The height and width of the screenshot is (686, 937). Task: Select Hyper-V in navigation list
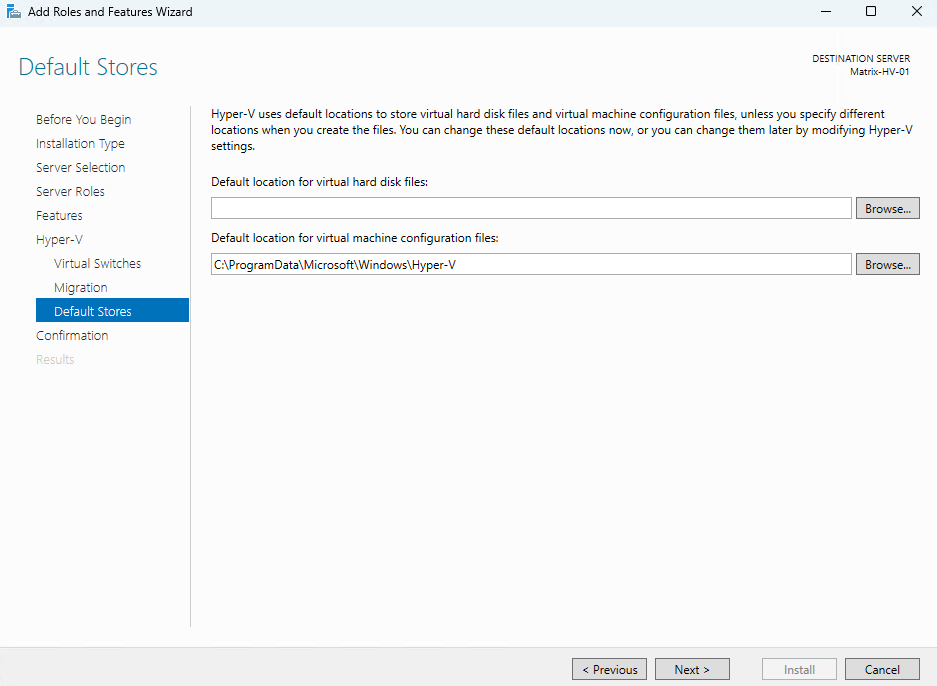(59, 240)
